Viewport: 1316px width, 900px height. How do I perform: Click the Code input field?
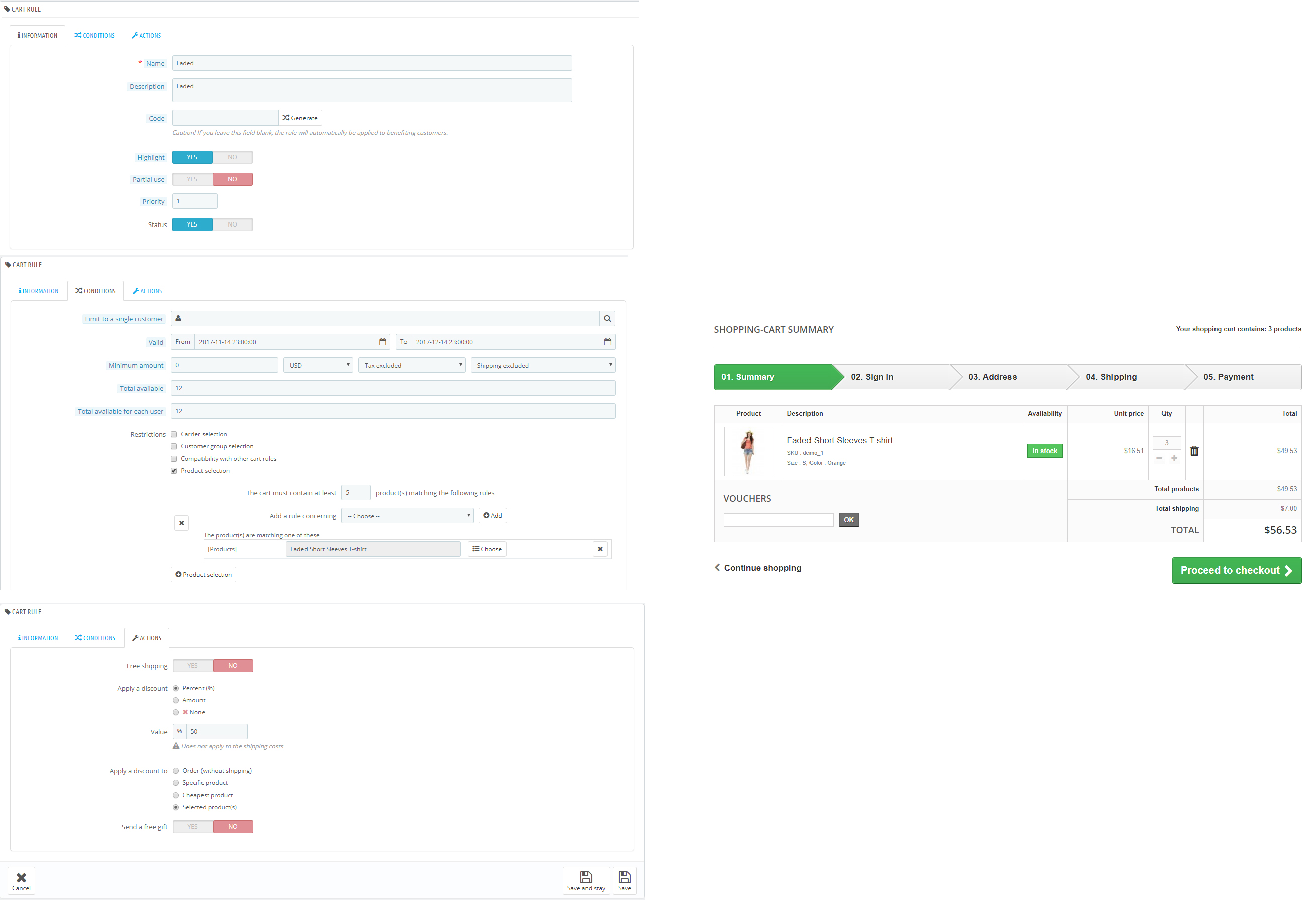click(226, 118)
